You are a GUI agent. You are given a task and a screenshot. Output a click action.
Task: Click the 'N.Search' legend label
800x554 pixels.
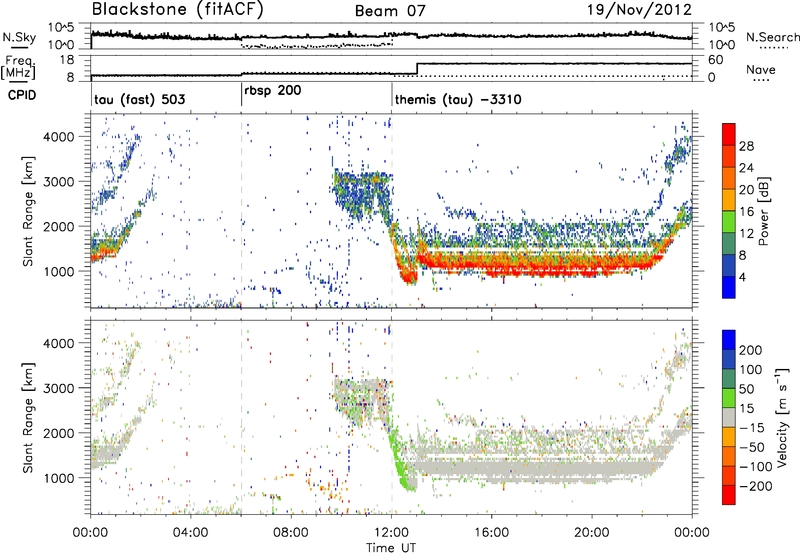(x=772, y=37)
